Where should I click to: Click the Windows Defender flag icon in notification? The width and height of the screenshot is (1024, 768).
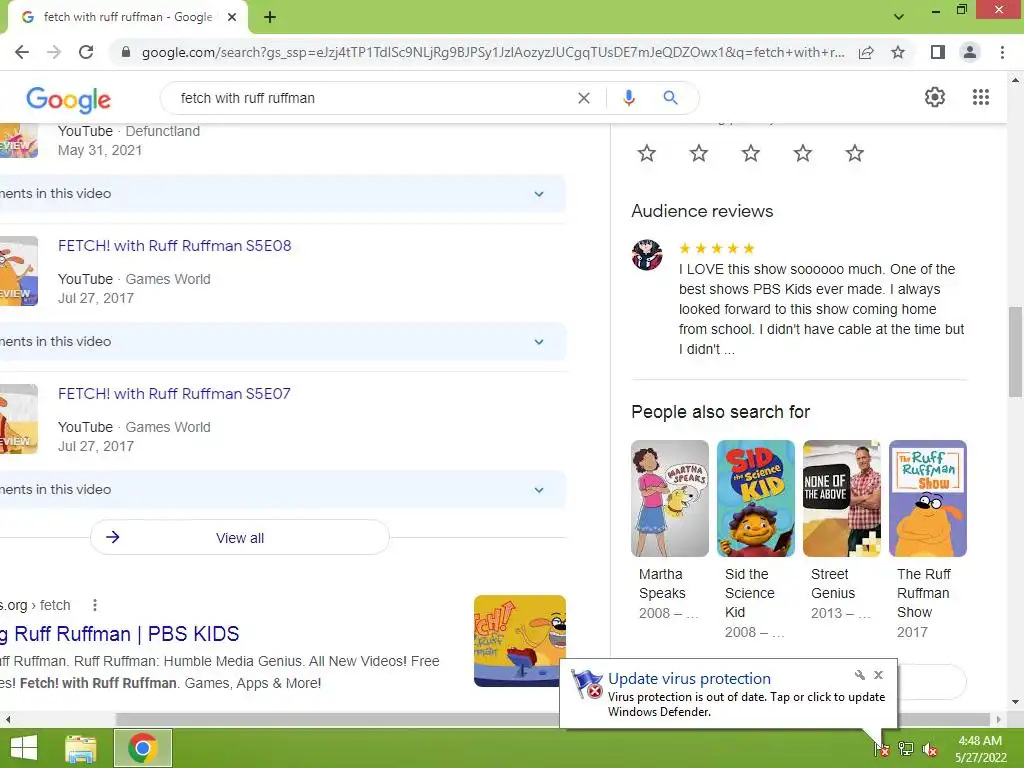point(586,684)
